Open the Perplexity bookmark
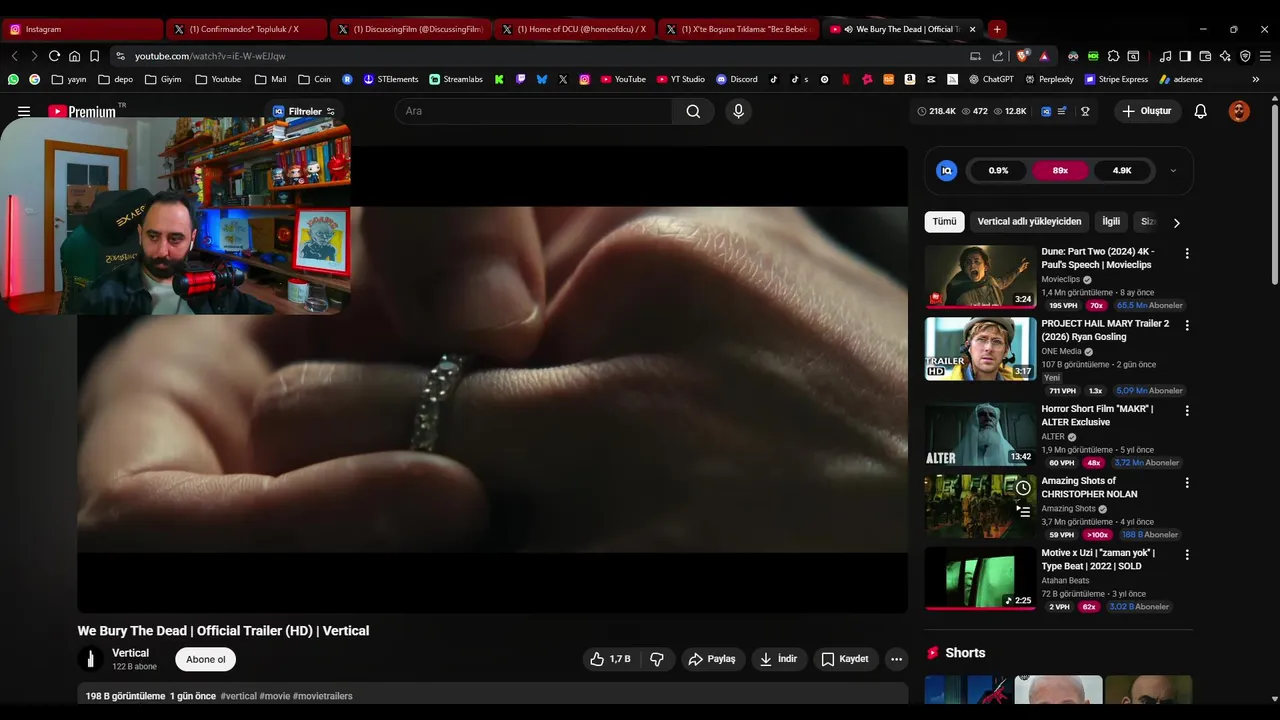This screenshot has height=720, width=1280. 1048,79
